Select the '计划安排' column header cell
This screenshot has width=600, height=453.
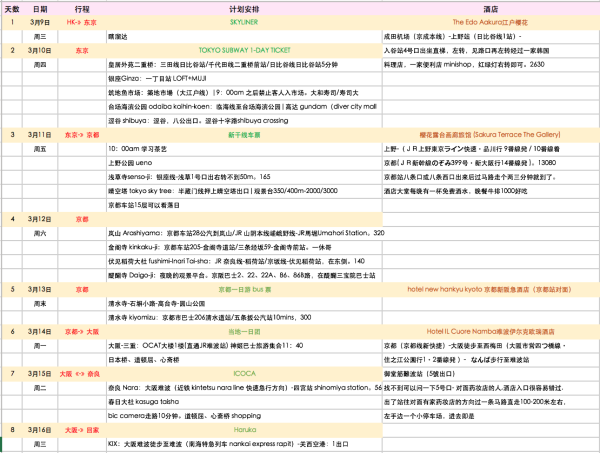click(x=244, y=9)
